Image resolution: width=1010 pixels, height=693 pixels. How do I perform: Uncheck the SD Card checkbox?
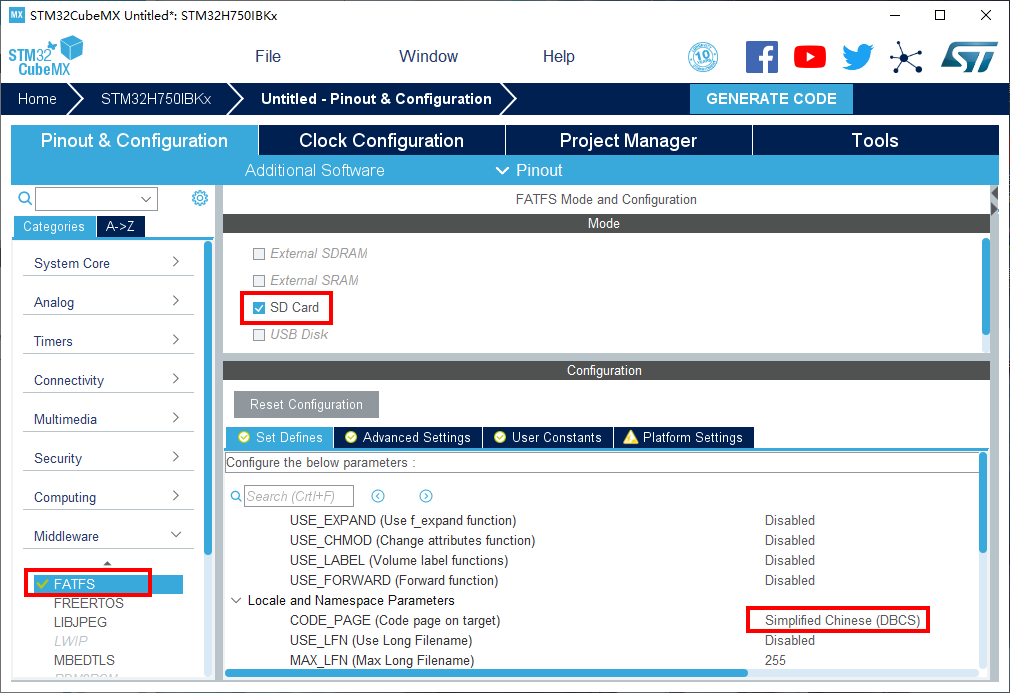259,308
